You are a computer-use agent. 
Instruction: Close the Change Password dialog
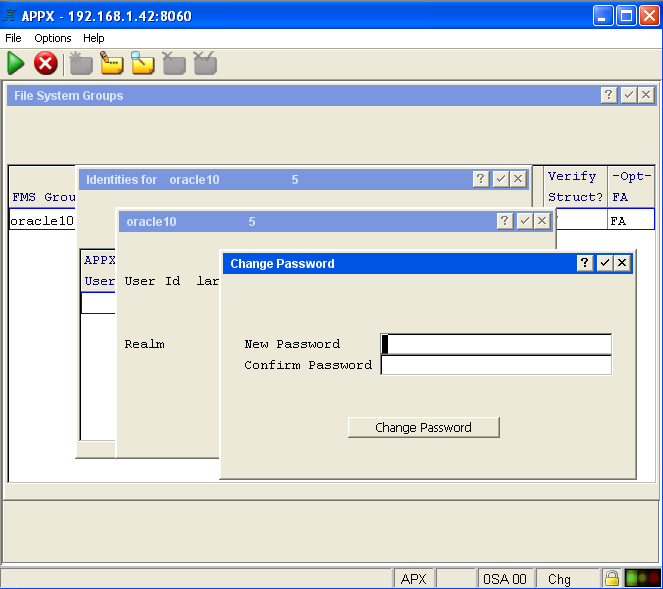click(x=622, y=263)
